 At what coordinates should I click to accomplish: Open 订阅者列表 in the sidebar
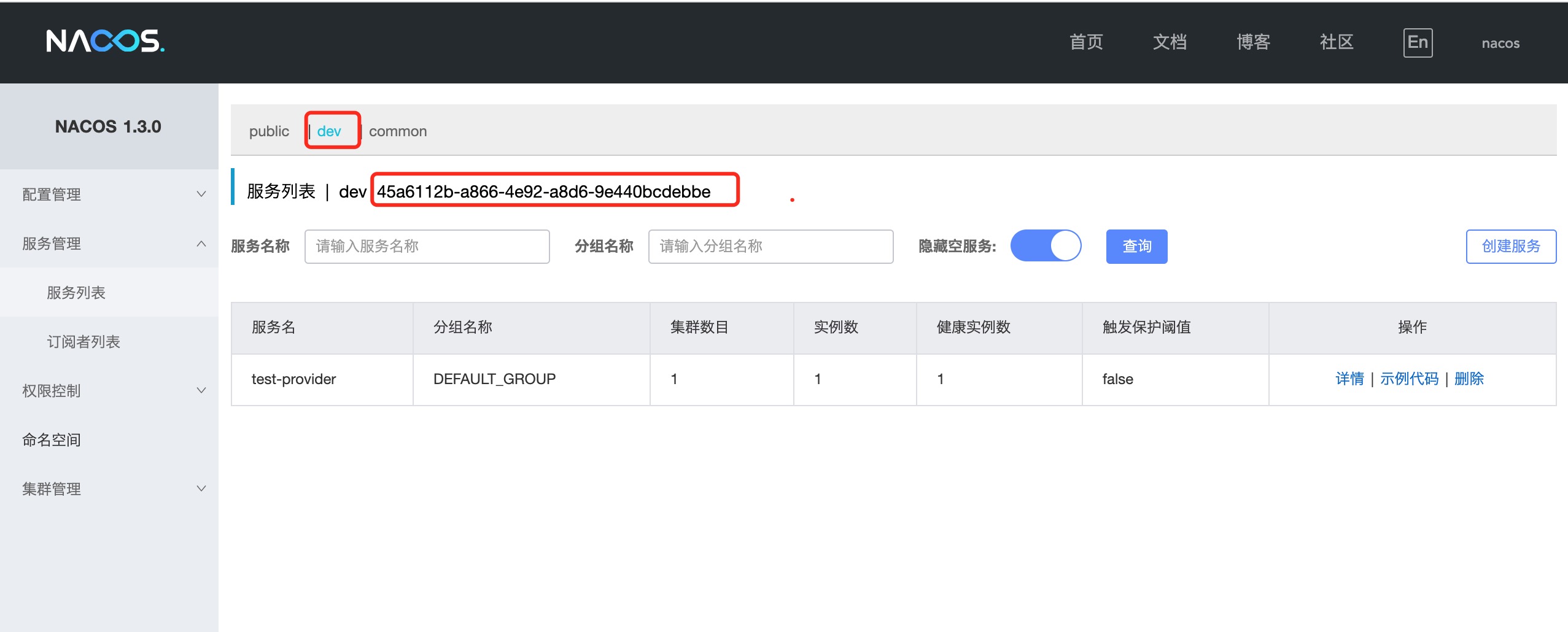point(109,341)
